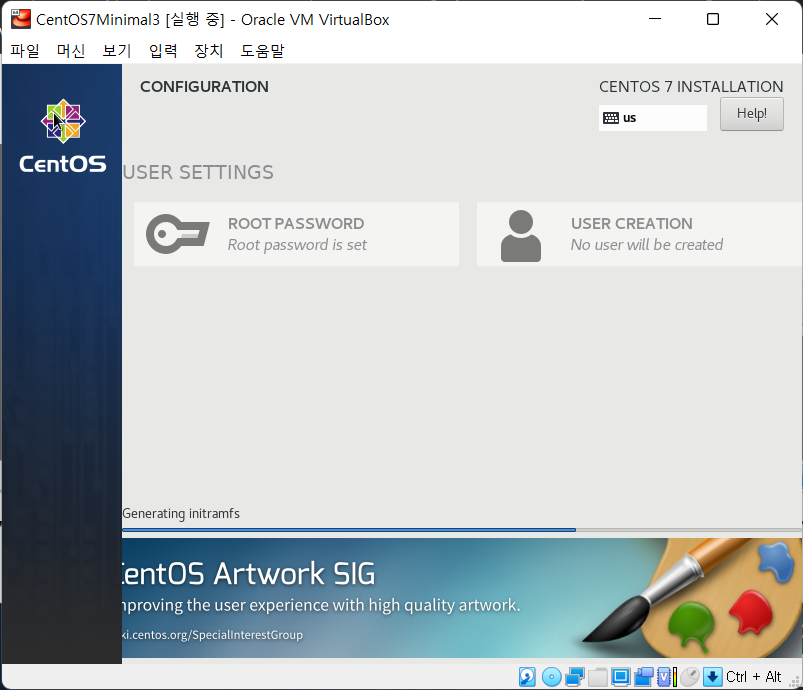
Task: Click the mouse integration status icon
Action: point(690,677)
